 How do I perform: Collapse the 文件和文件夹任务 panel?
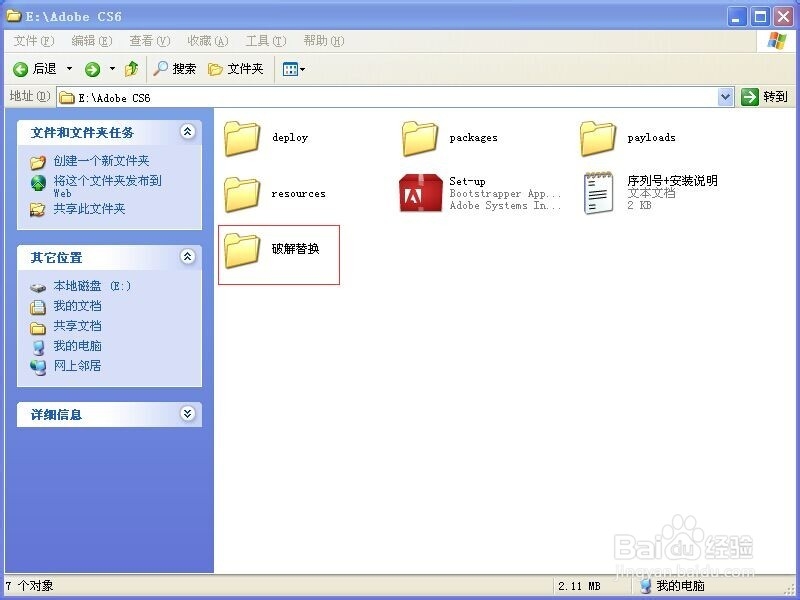[188, 132]
